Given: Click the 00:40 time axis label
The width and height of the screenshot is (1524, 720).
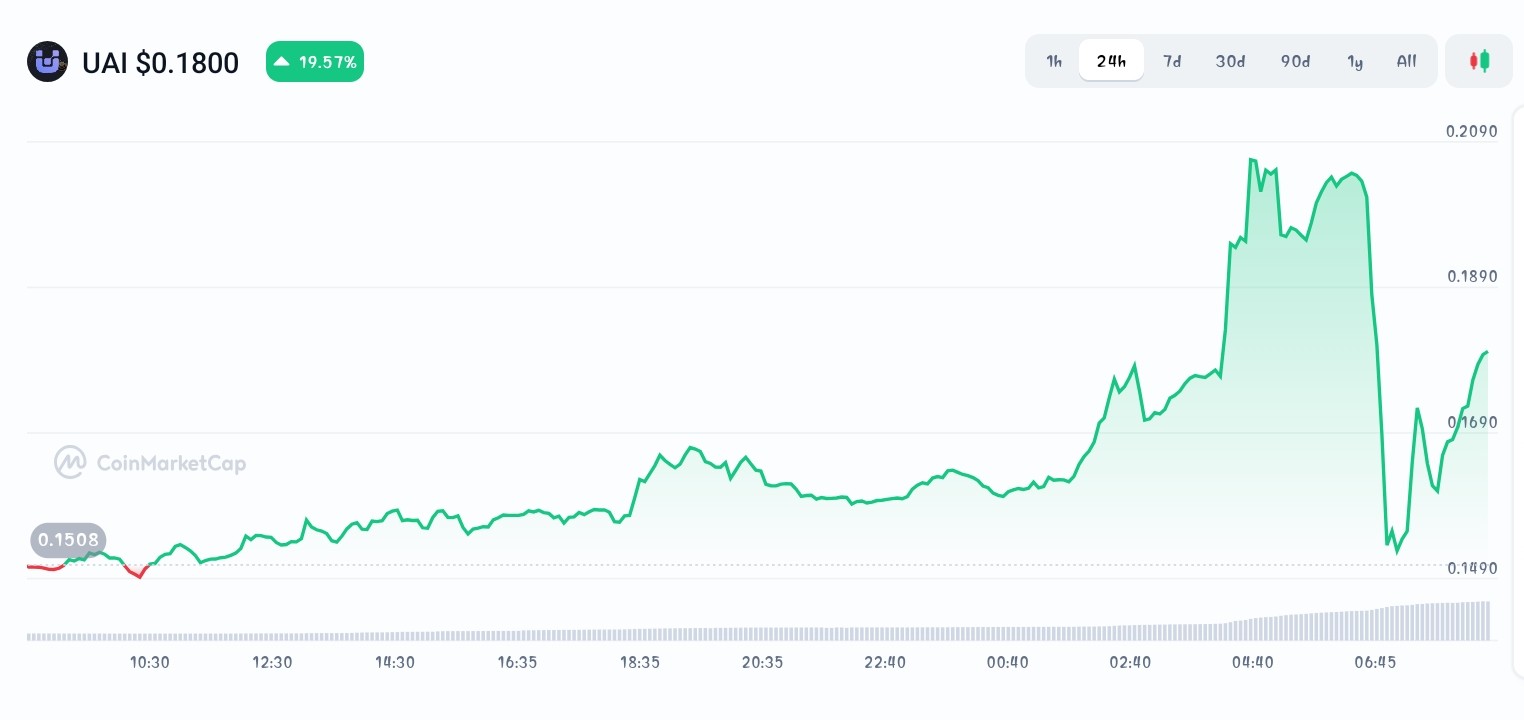Looking at the screenshot, I should tap(1007, 662).
